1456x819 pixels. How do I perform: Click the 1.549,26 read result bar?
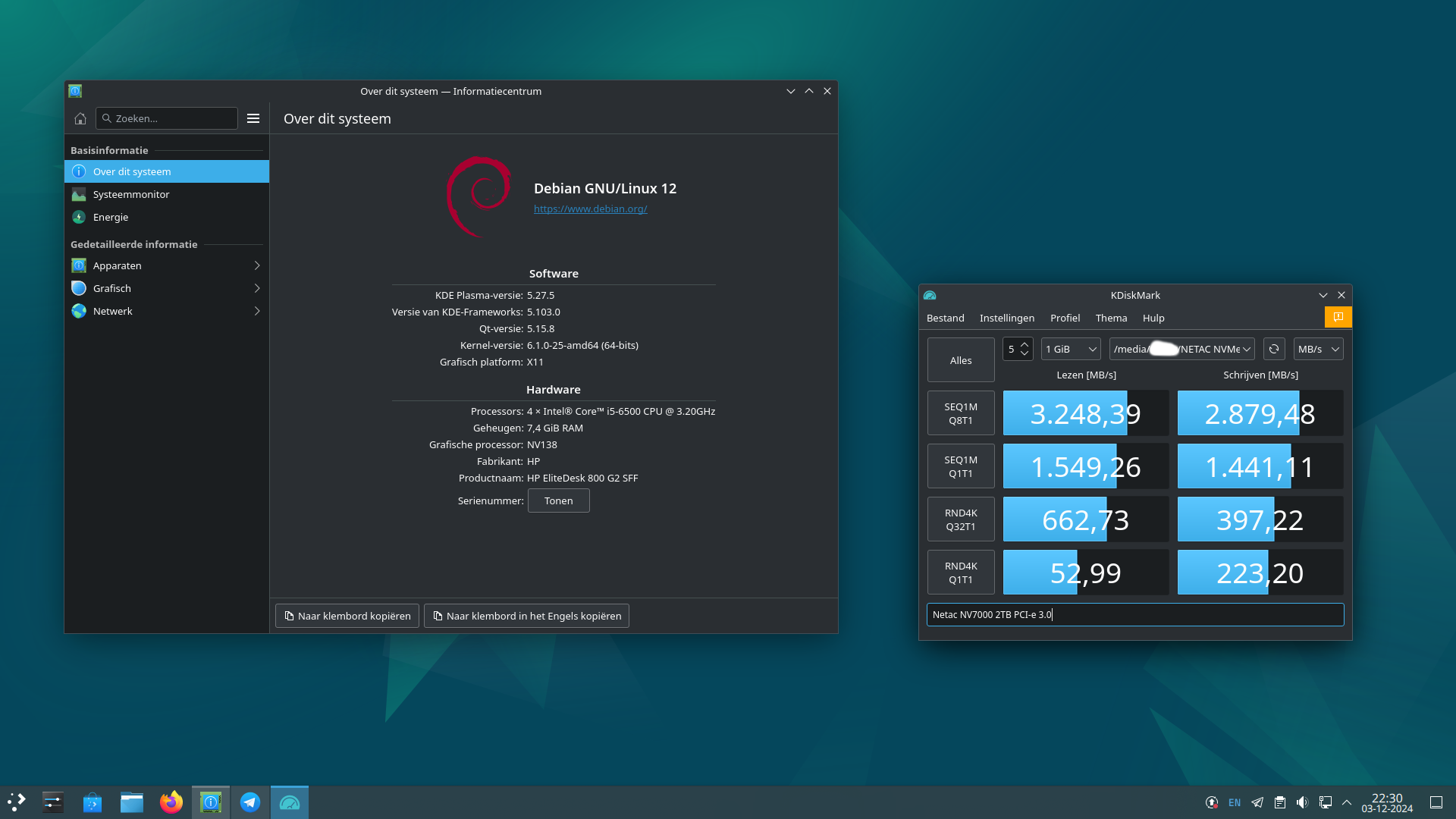[x=1086, y=466]
